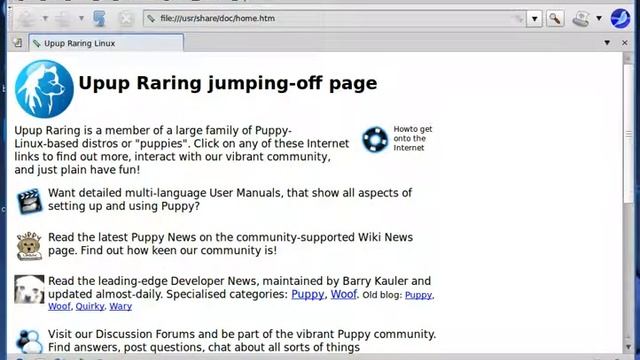This screenshot has width=640, height=360.
Task: Click the blue Puppy logo image
Action: click(44, 89)
